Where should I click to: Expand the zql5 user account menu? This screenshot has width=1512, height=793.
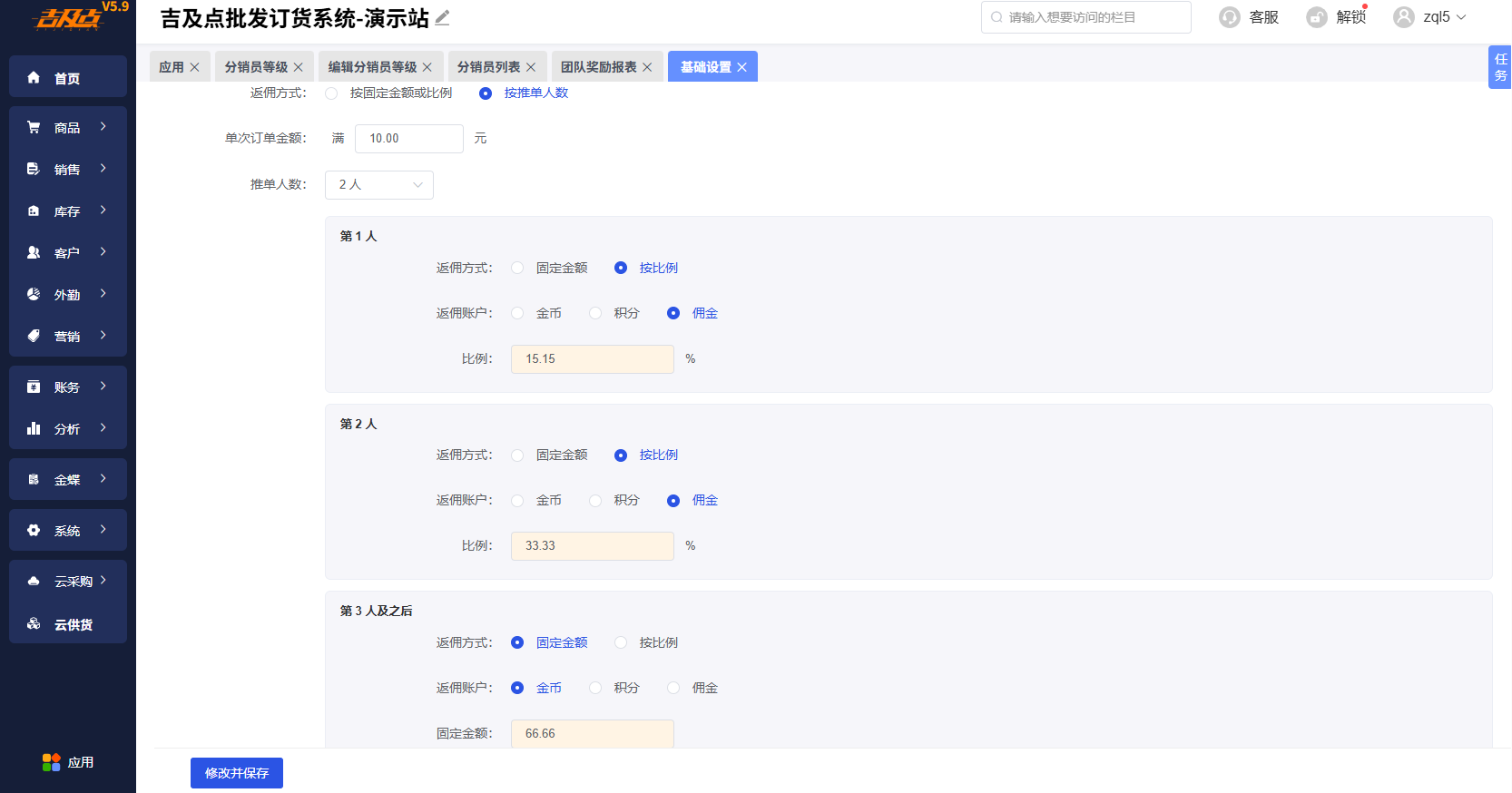click(x=1430, y=17)
